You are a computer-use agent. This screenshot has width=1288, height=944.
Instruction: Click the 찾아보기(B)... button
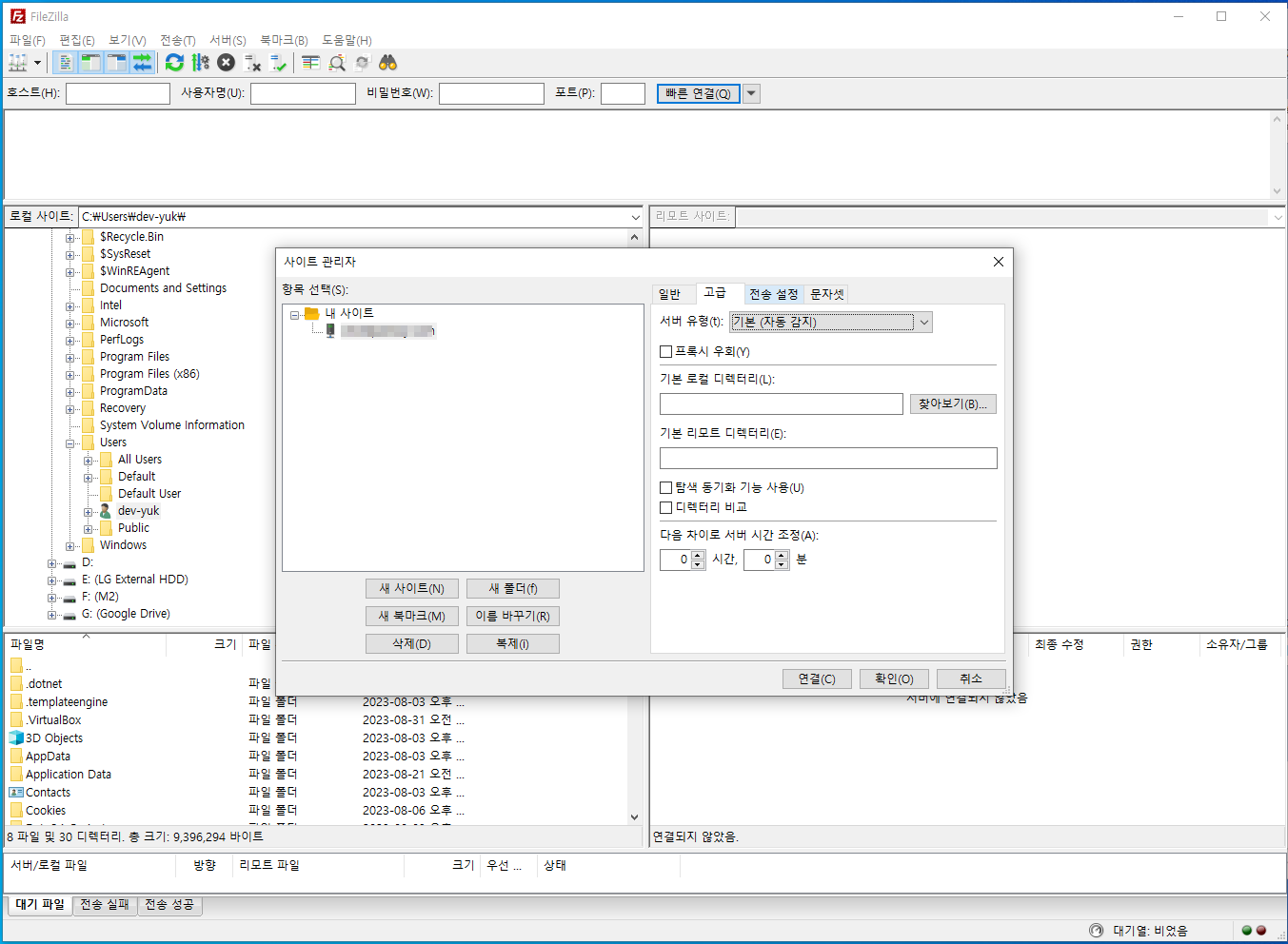coord(953,403)
